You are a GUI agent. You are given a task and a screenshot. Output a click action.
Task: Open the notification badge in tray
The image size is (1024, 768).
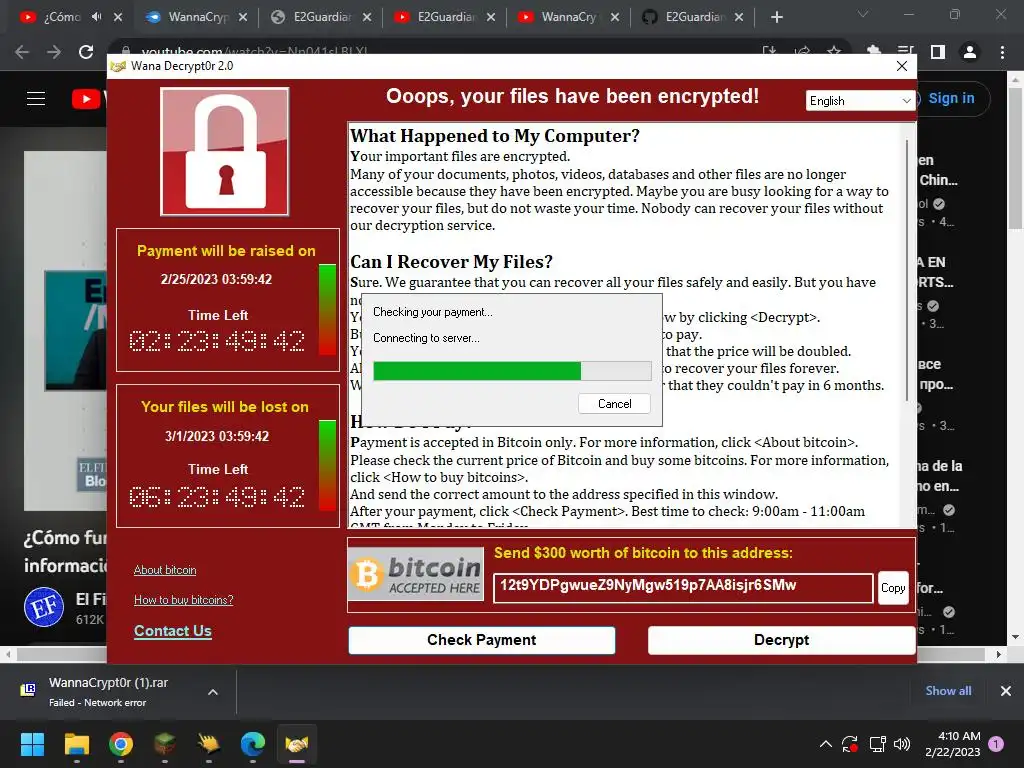[x=996, y=744]
